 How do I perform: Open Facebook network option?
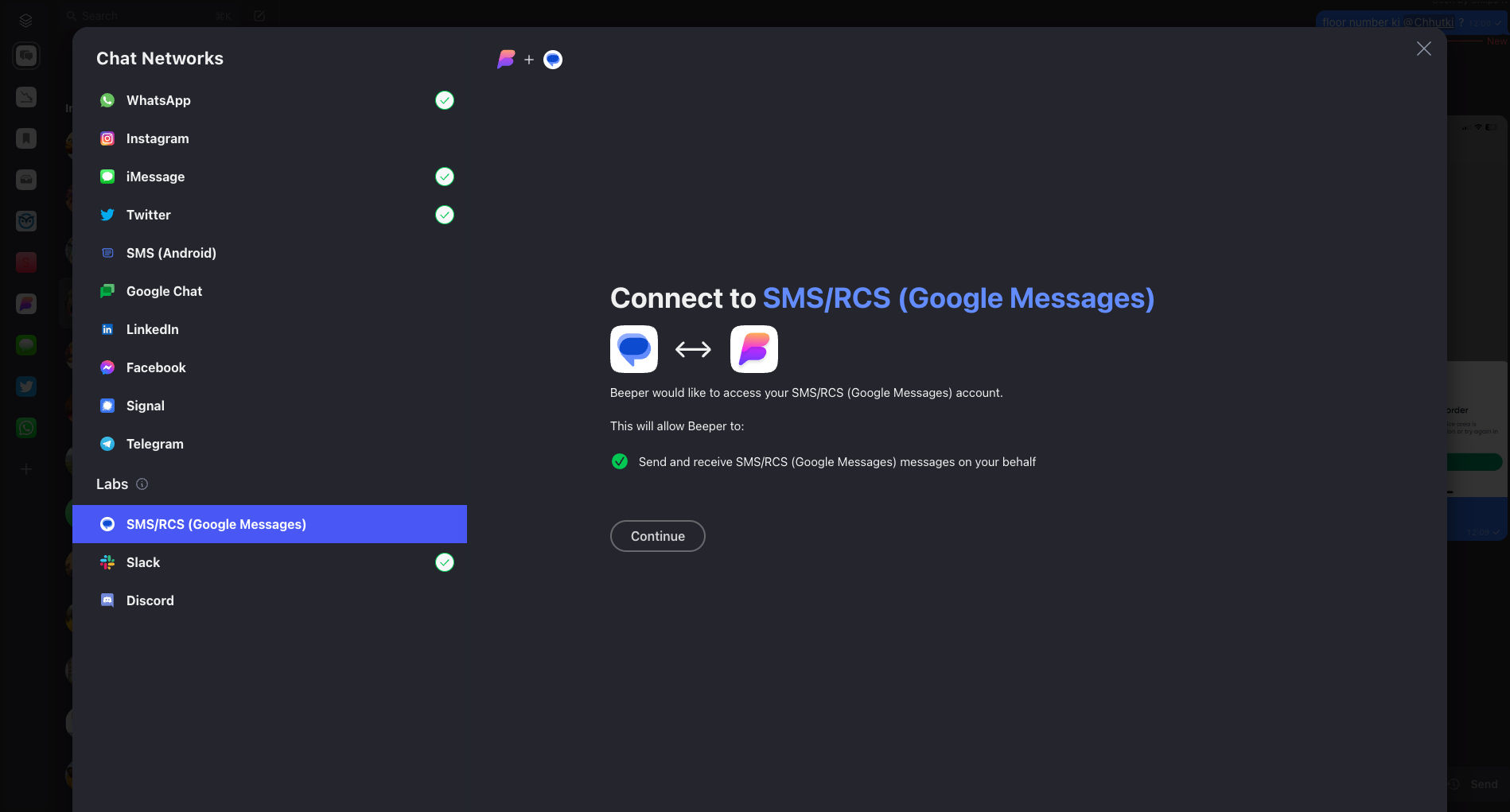pyautogui.click(x=270, y=367)
